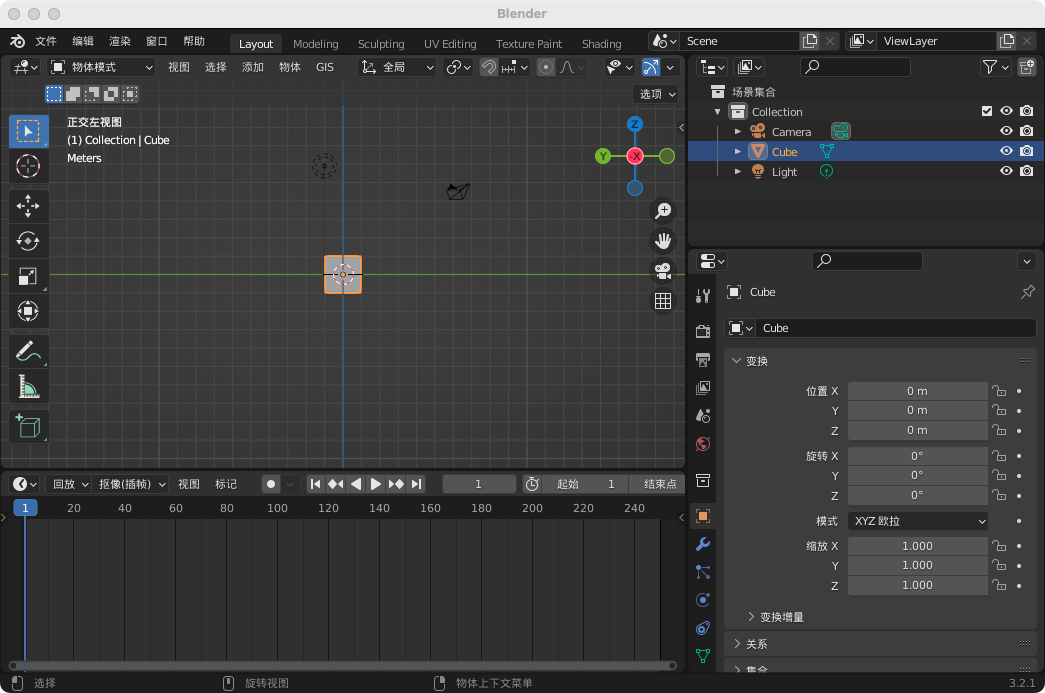Open the Physics properties tab
Image resolution: width=1045 pixels, height=693 pixels.
(702, 600)
